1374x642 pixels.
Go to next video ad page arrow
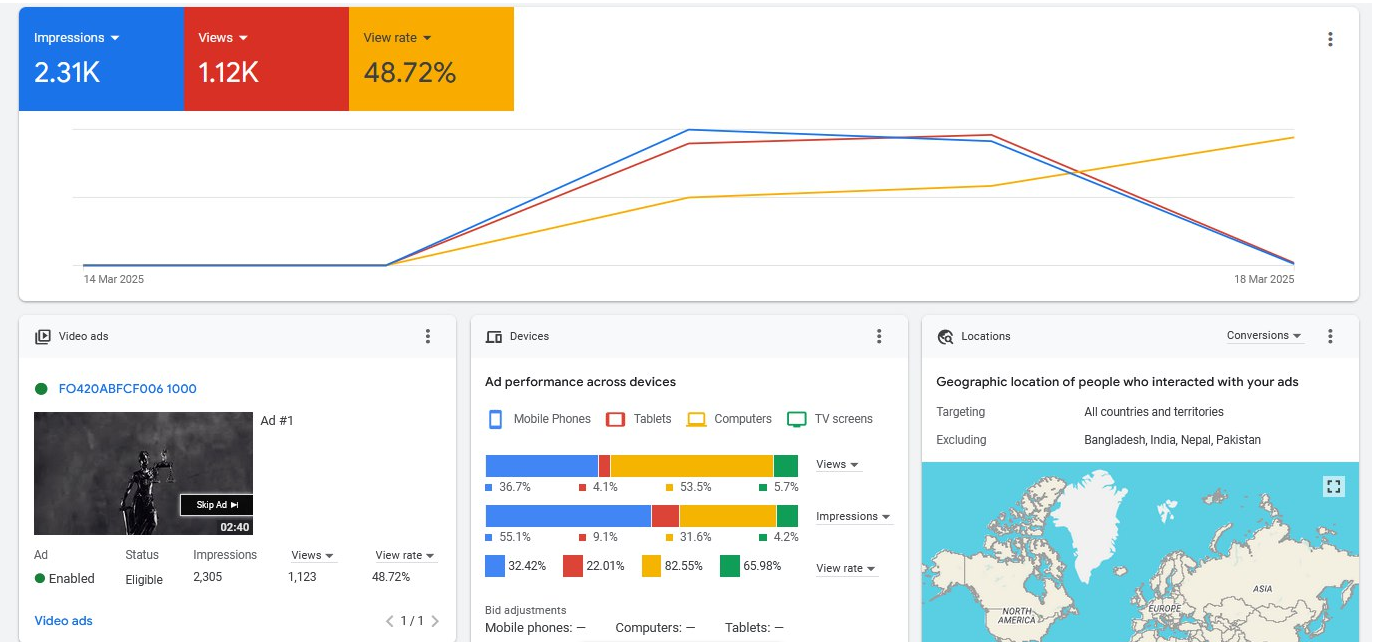(x=435, y=621)
